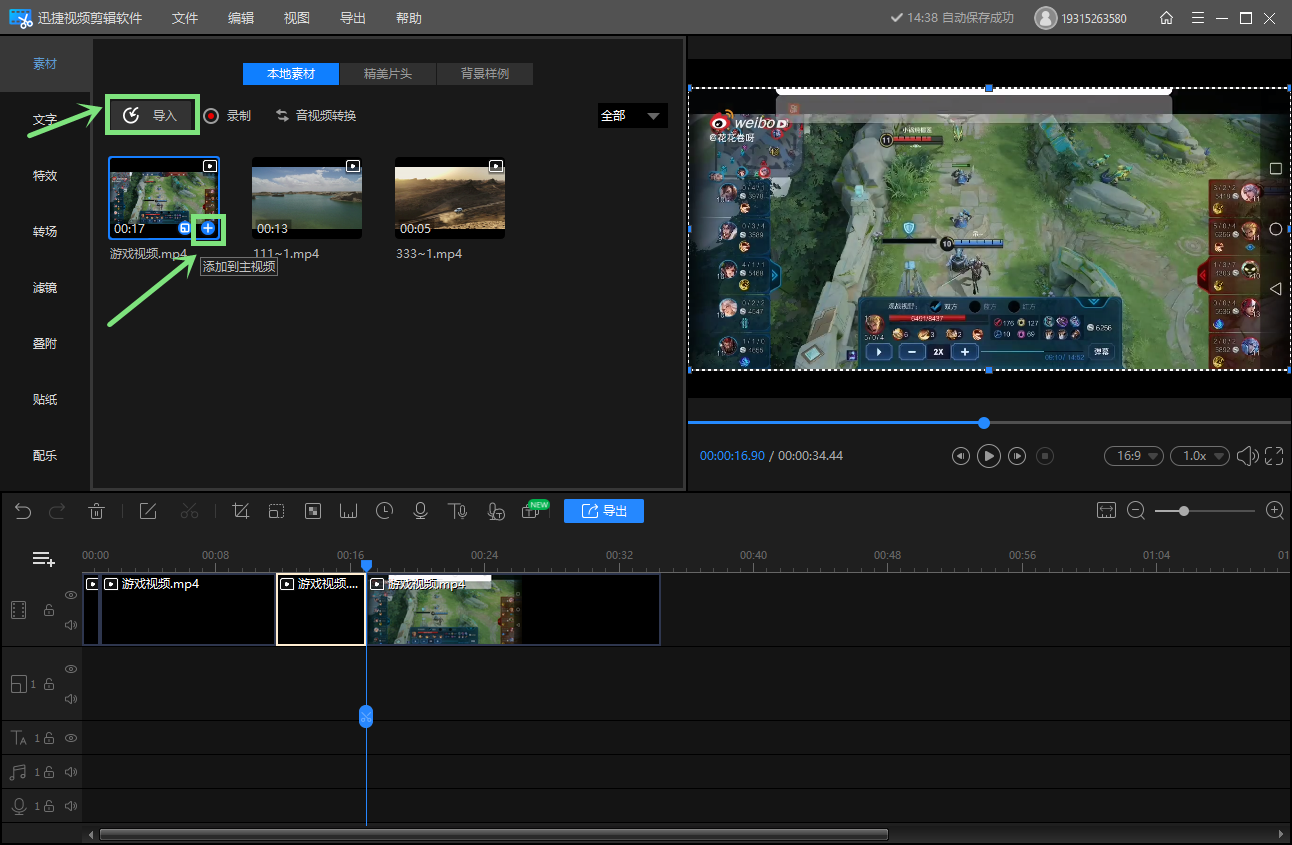This screenshot has width=1292, height=845.
Task: Click the blue 导出 export button
Action: tap(604, 511)
